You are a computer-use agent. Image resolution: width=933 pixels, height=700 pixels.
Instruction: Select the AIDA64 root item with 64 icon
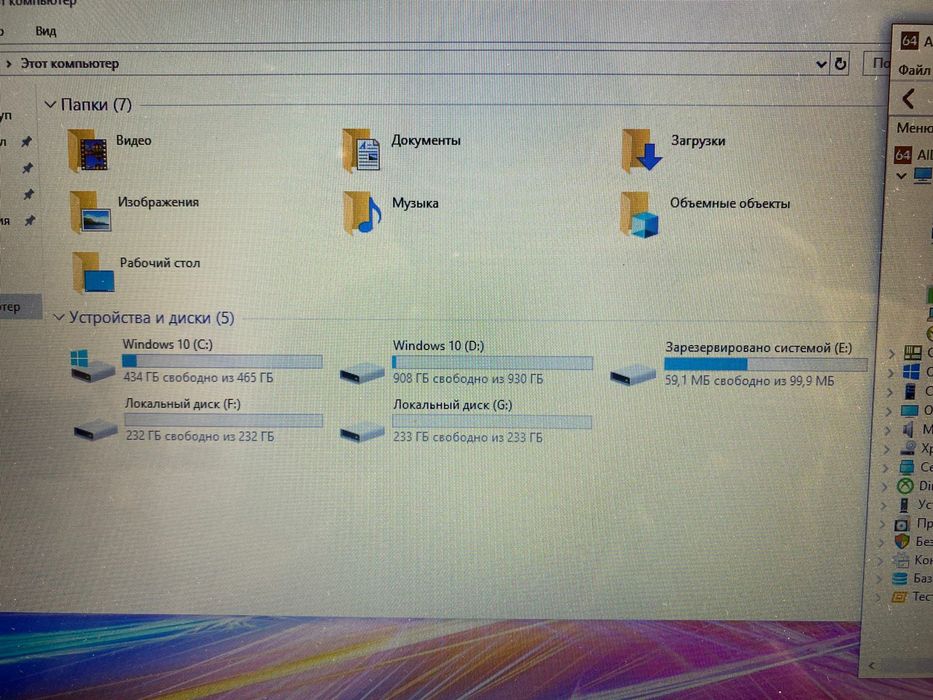point(903,155)
